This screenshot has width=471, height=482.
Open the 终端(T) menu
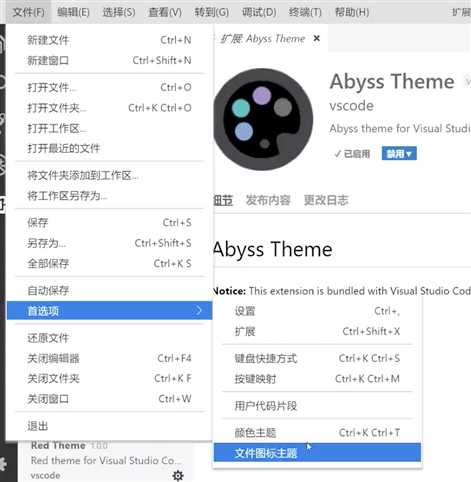[305, 12]
